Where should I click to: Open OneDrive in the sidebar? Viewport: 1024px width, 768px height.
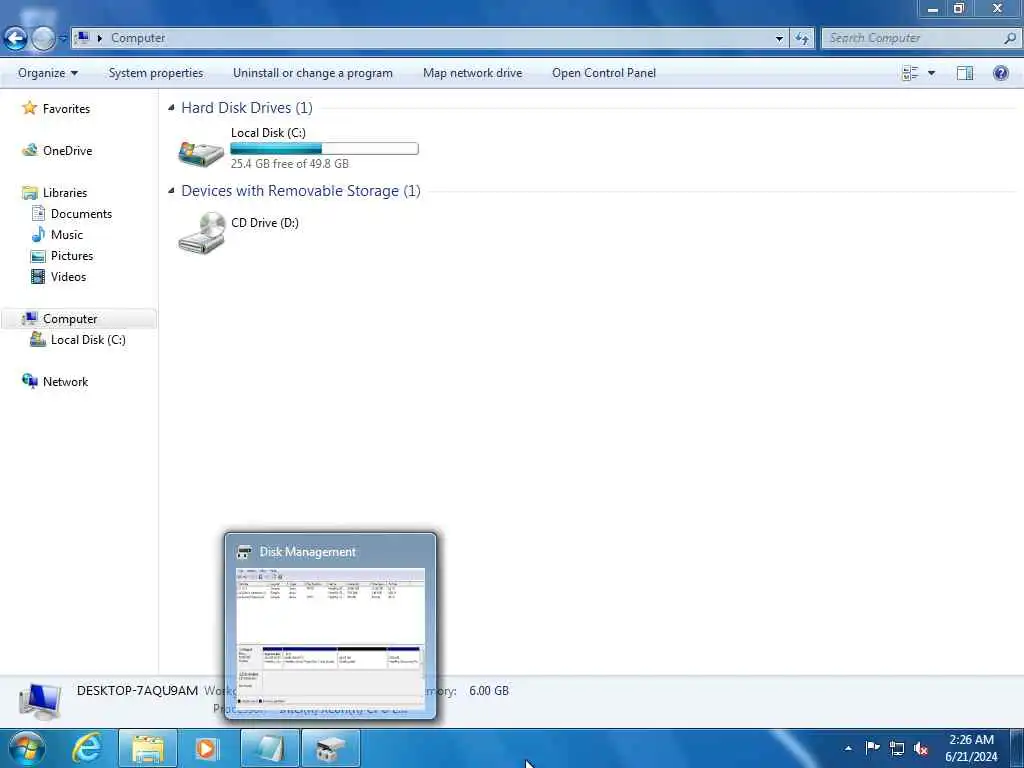pyautogui.click(x=67, y=151)
